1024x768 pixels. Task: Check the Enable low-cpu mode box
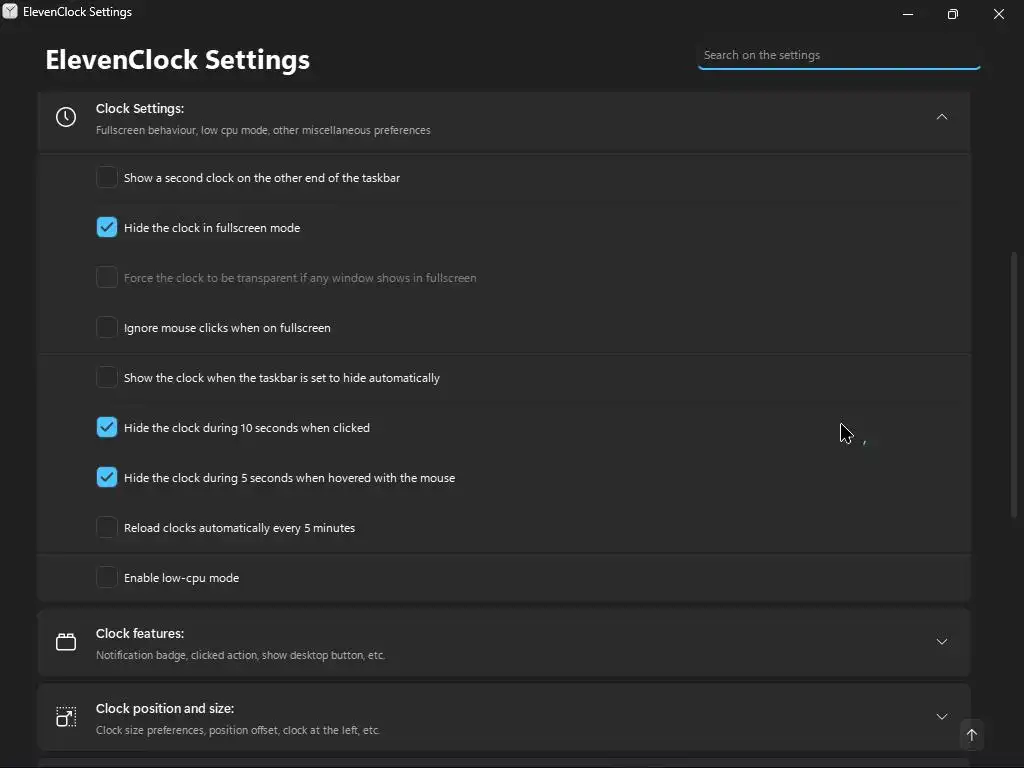[x=107, y=578]
